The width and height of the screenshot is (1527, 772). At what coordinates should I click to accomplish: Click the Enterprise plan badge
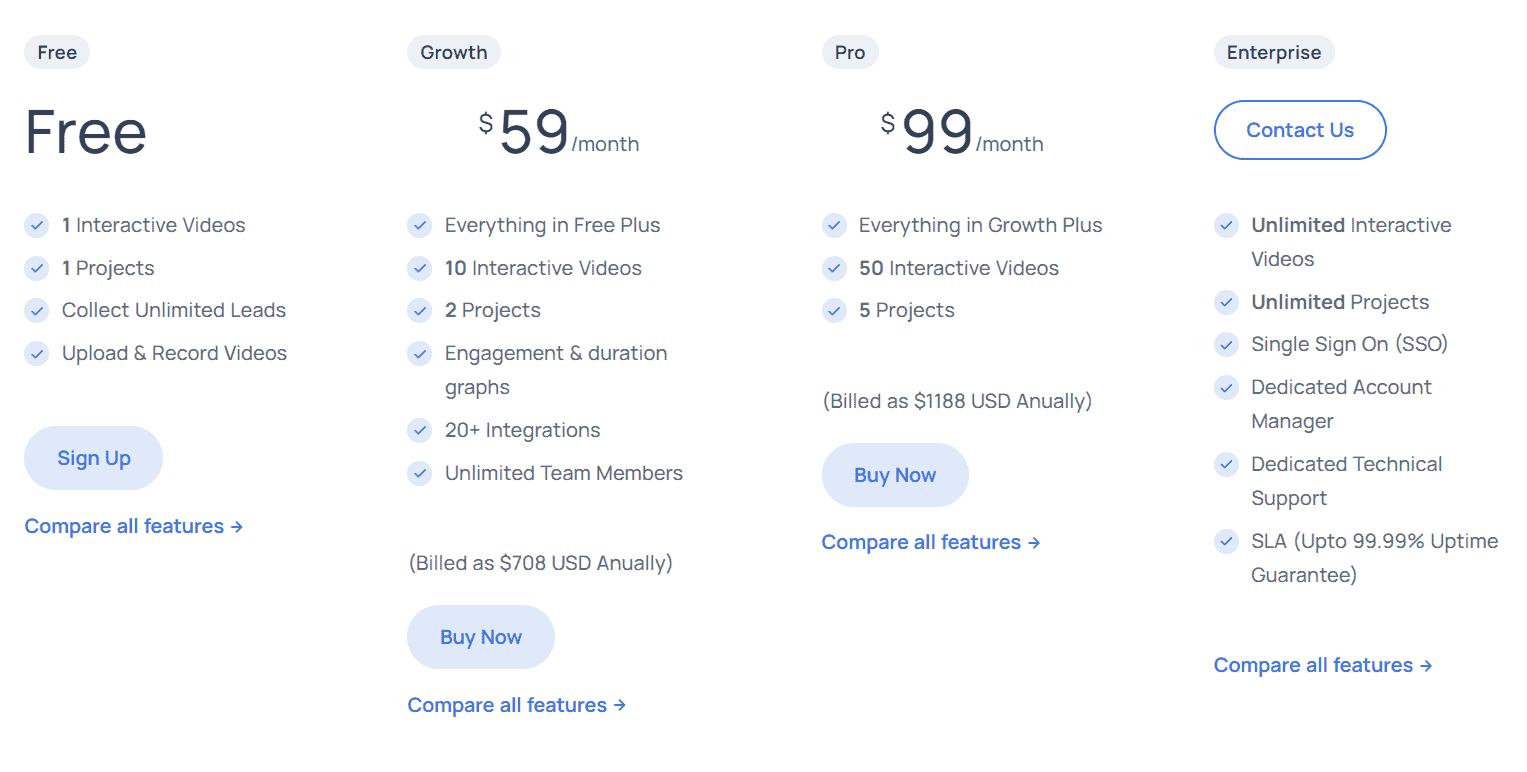(x=1273, y=52)
